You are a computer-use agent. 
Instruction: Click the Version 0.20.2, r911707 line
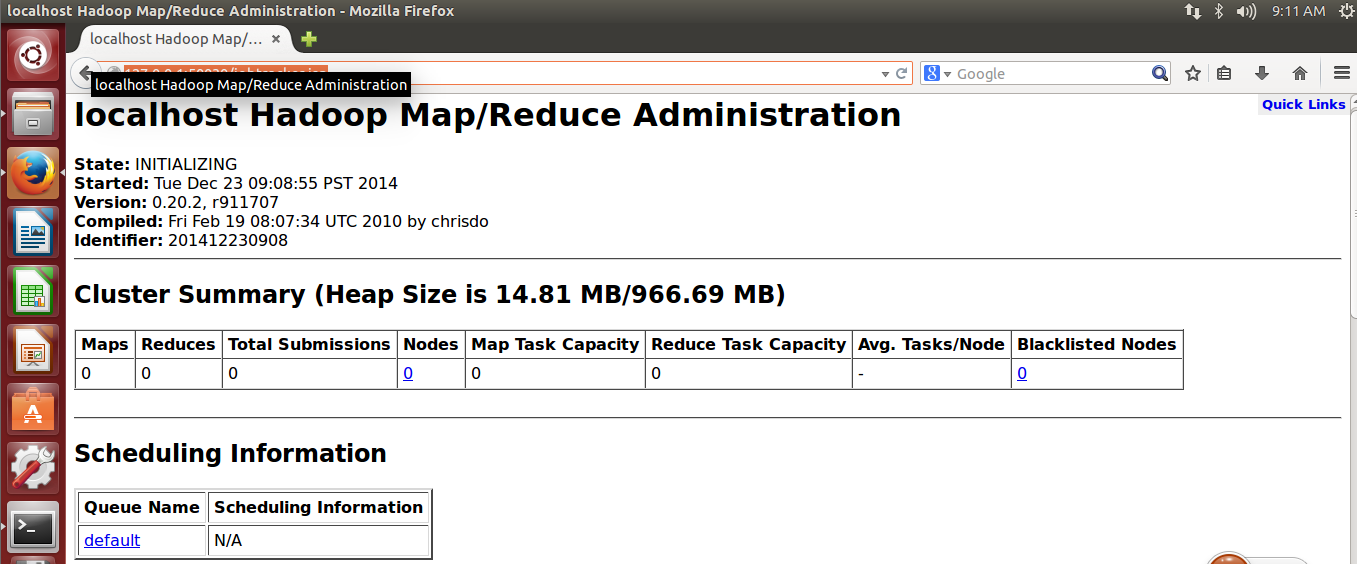(x=176, y=202)
